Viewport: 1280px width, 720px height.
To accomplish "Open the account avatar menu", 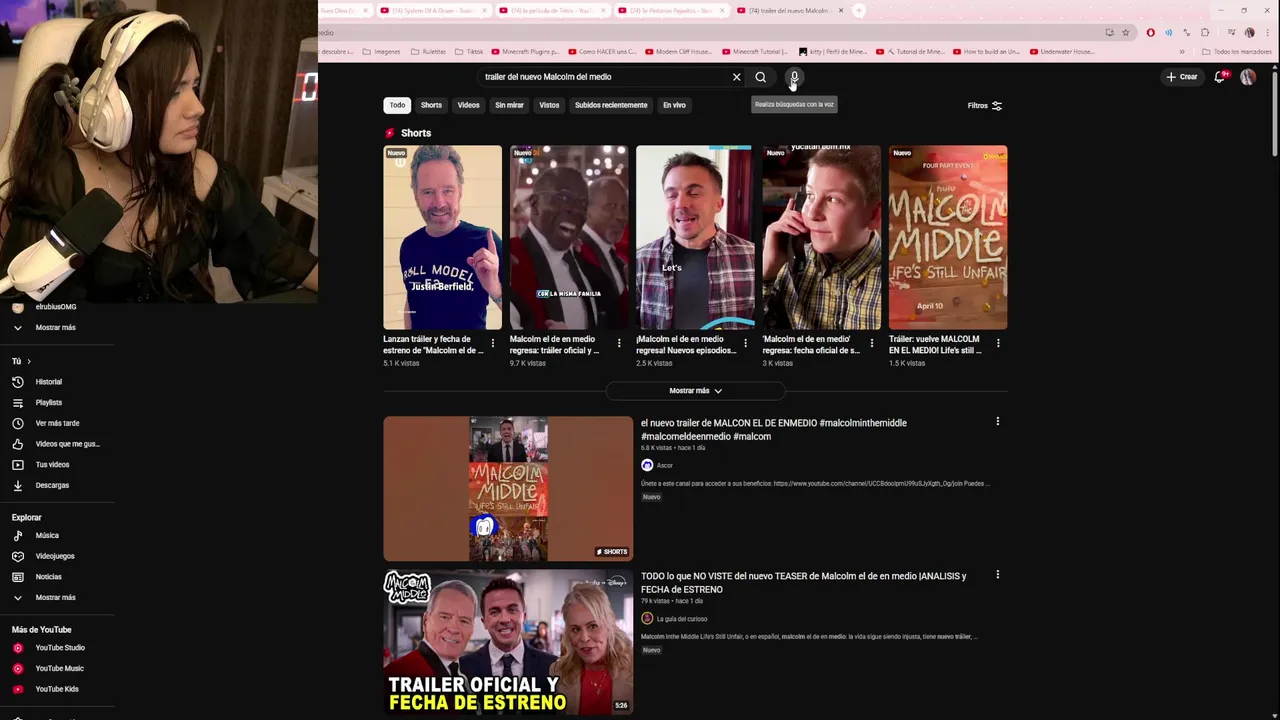I will click(1248, 77).
